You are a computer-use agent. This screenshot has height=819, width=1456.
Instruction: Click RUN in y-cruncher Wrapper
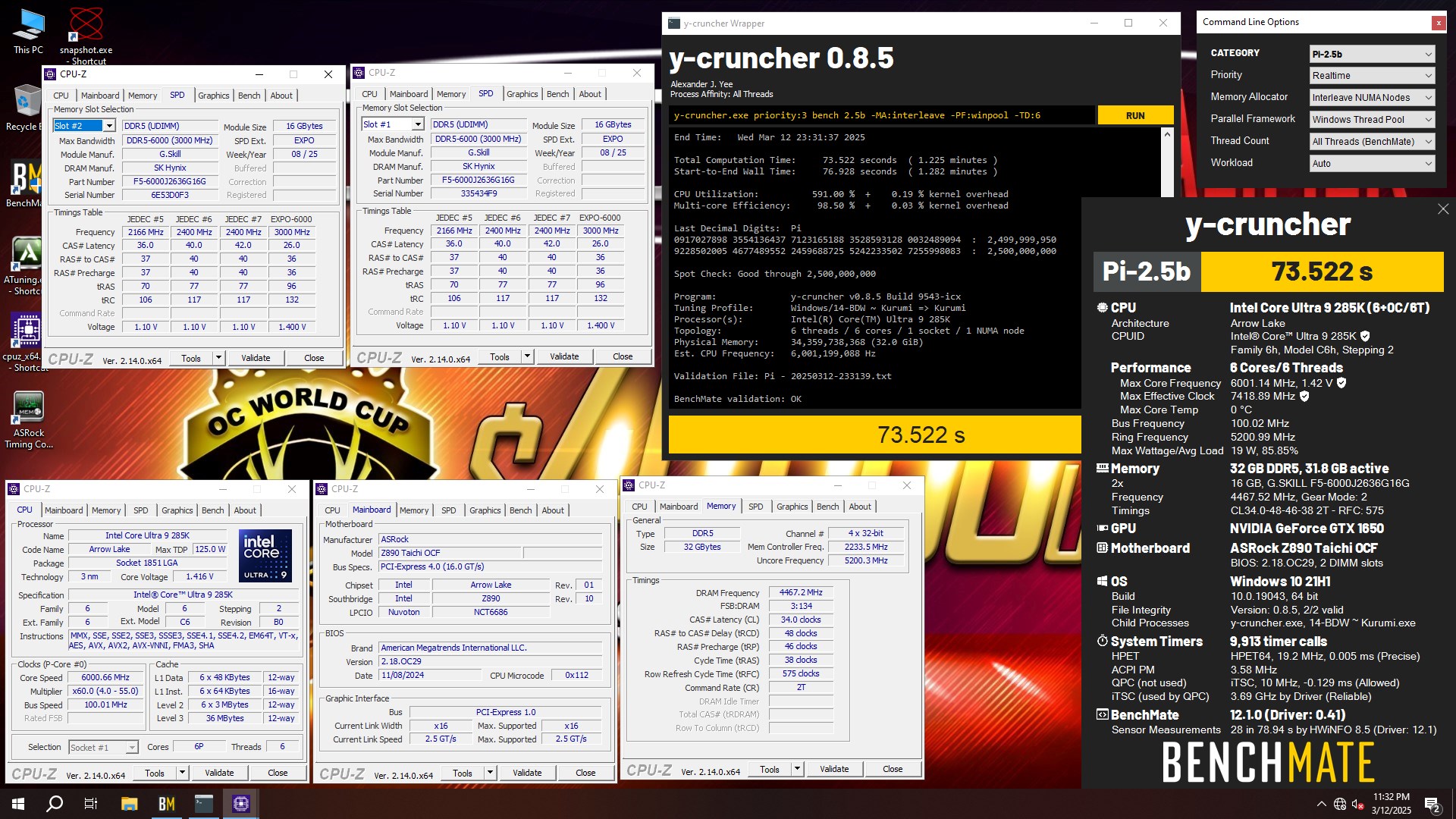point(1135,115)
